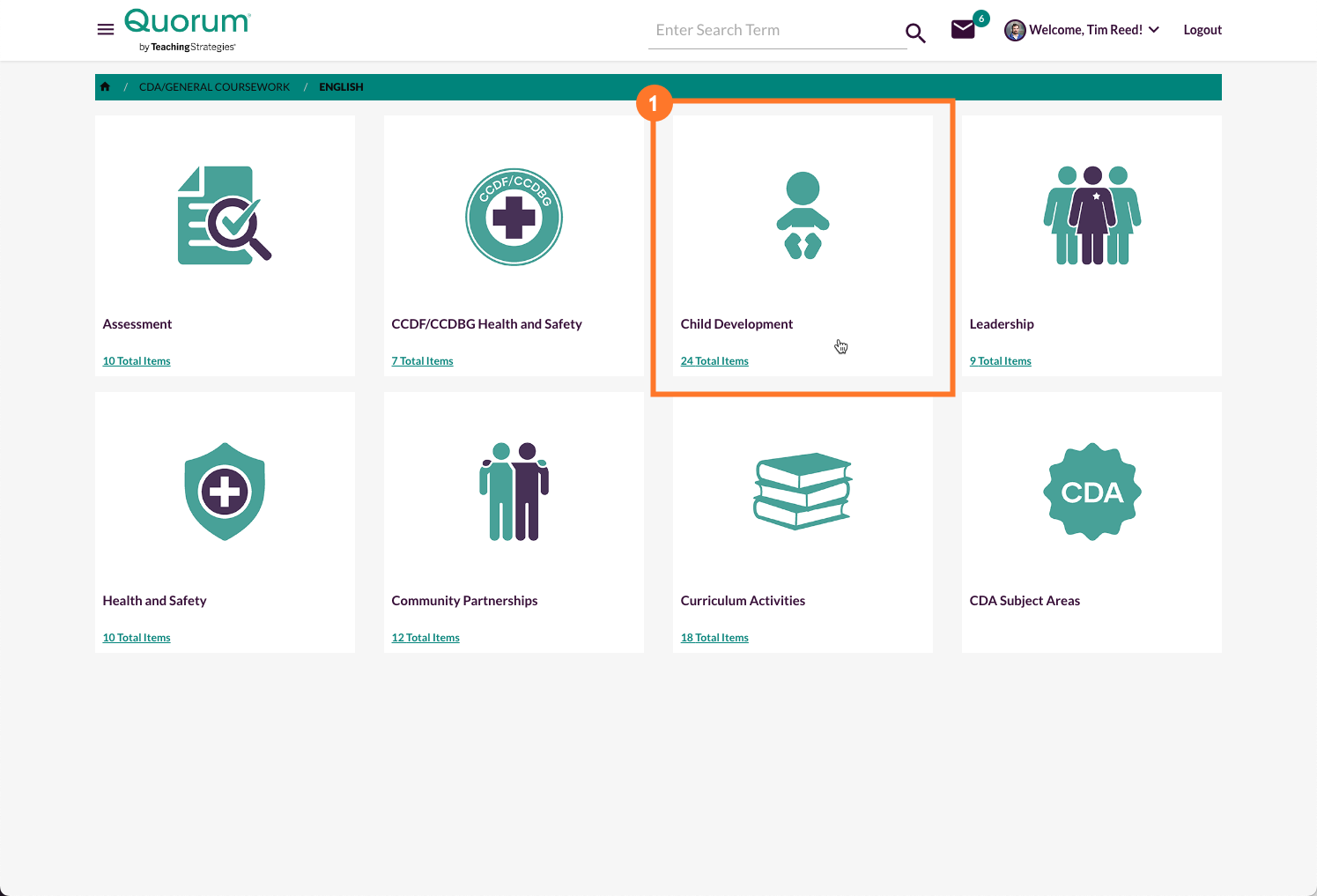Open the messages envelope with 6 notifications
The image size is (1317, 896).
[x=962, y=29]
